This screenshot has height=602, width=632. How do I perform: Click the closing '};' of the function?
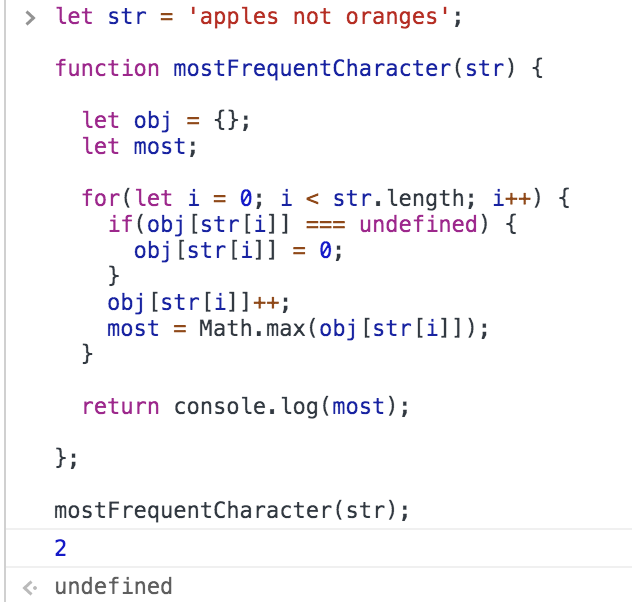pos(66,458)
